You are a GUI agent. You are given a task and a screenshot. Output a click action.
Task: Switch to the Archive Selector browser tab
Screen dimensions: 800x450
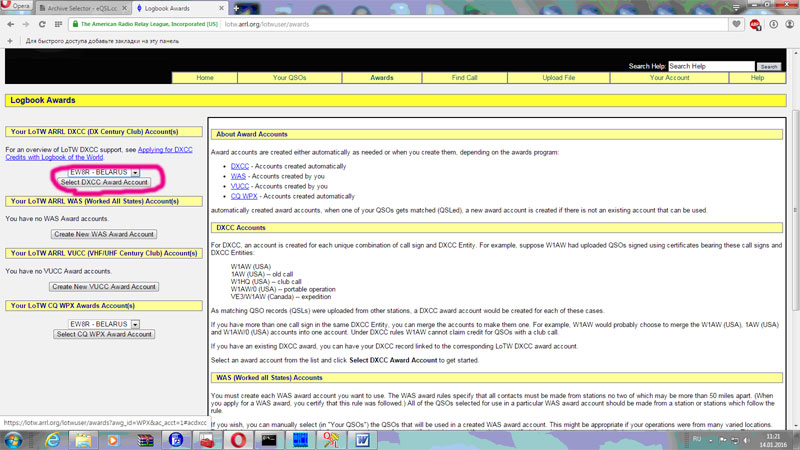78,7
